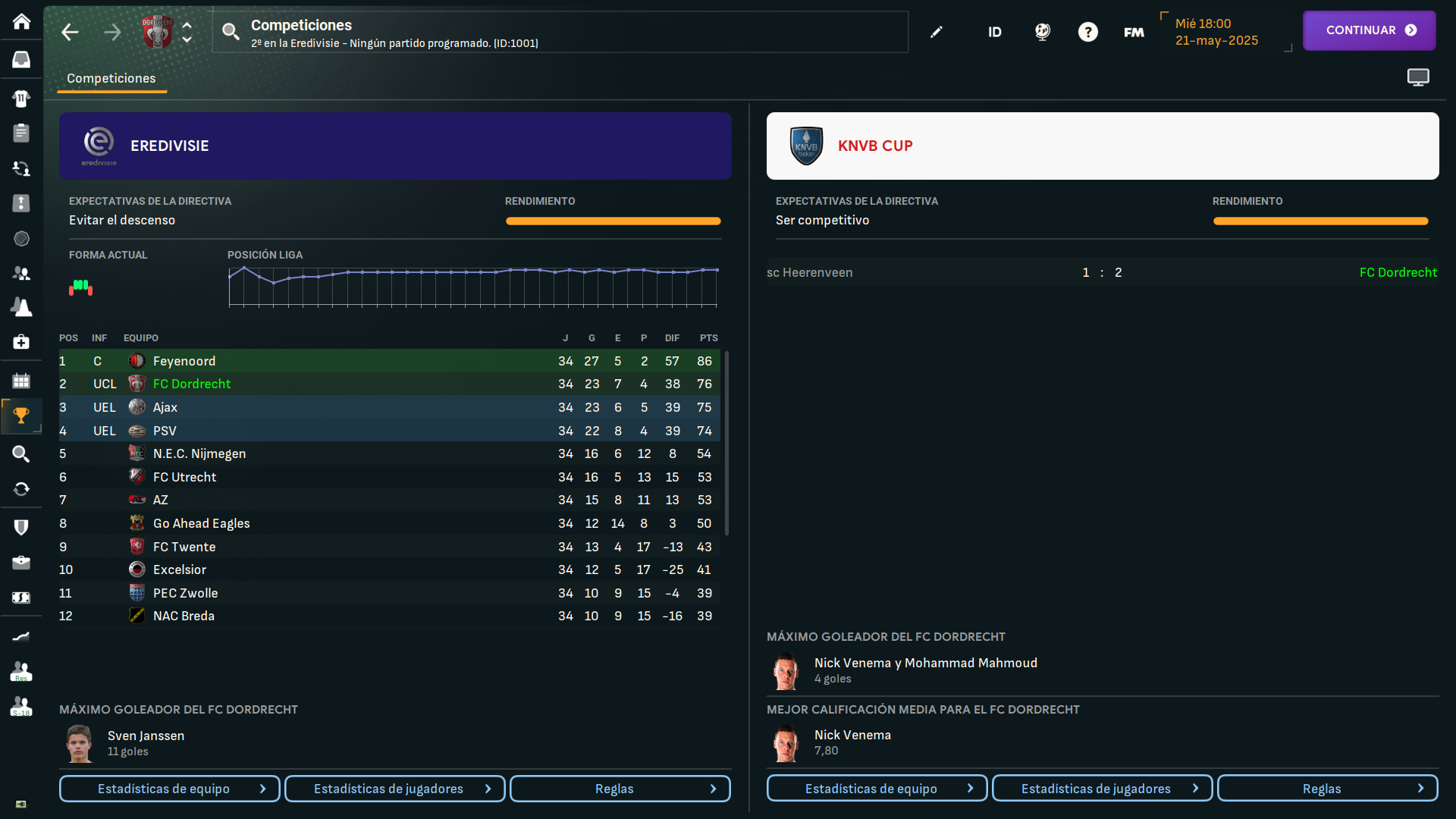Open the FM menu
This screenshot has height=819, width=1456.
point(1134,32)
